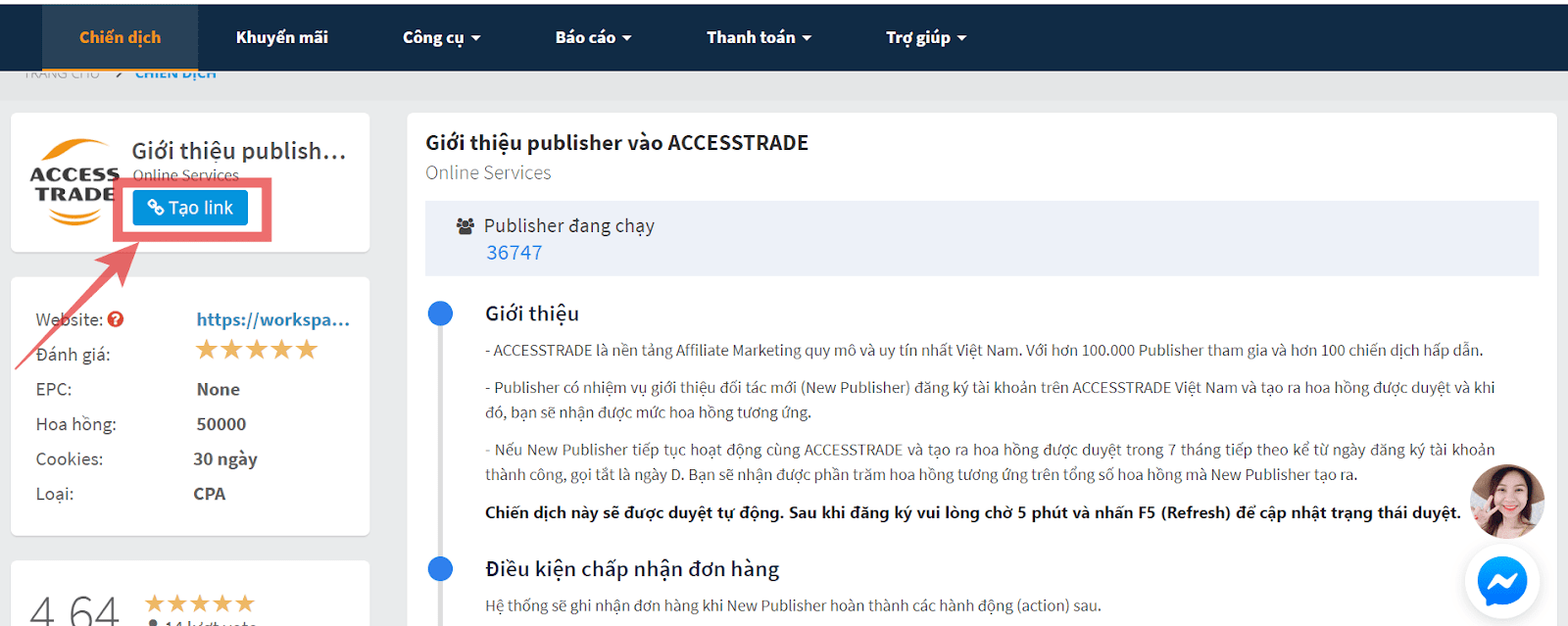Viewport: 1568px width, 626px height.
Task: Click the Loại value CPA
Action: 210,494
